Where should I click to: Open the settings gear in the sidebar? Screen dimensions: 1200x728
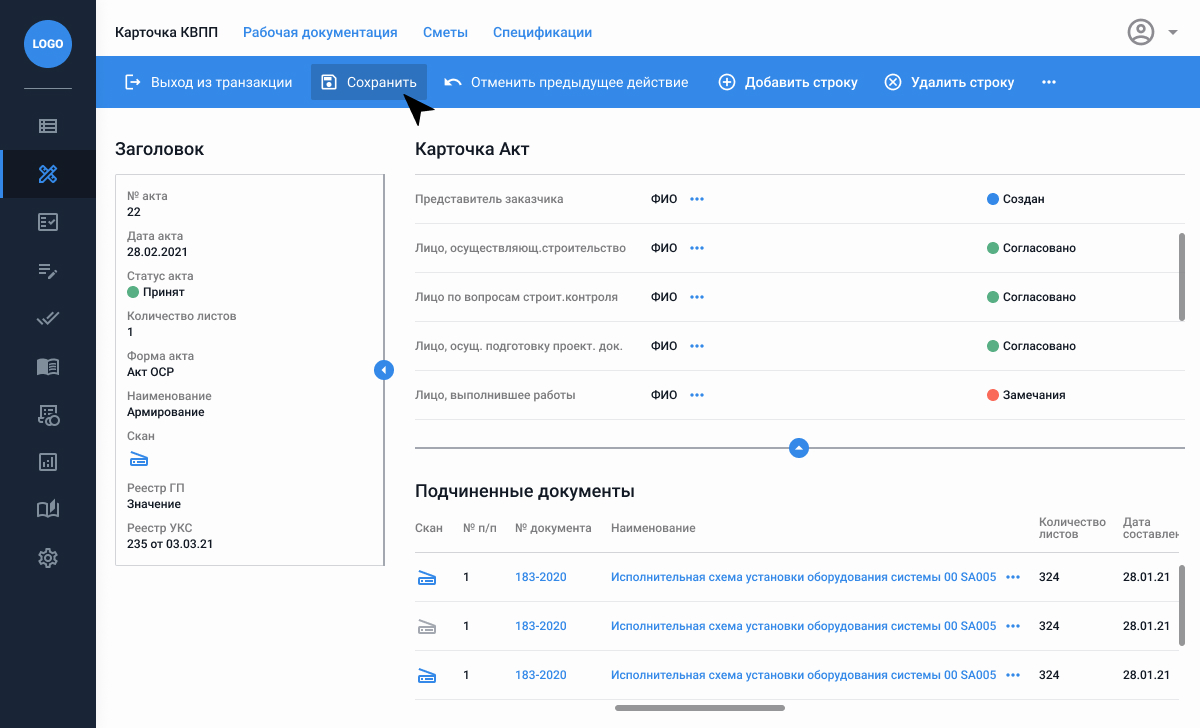(x=48, y=558)
